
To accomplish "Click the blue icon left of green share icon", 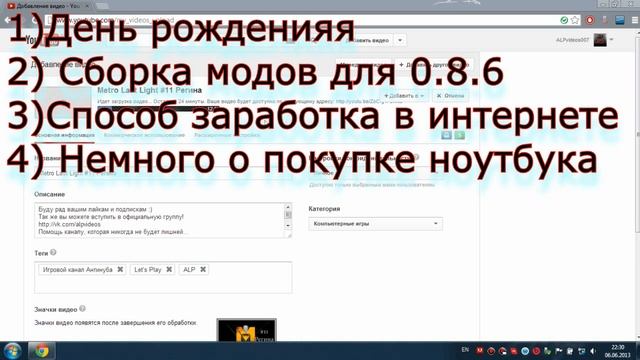I will tap(447, 135).
